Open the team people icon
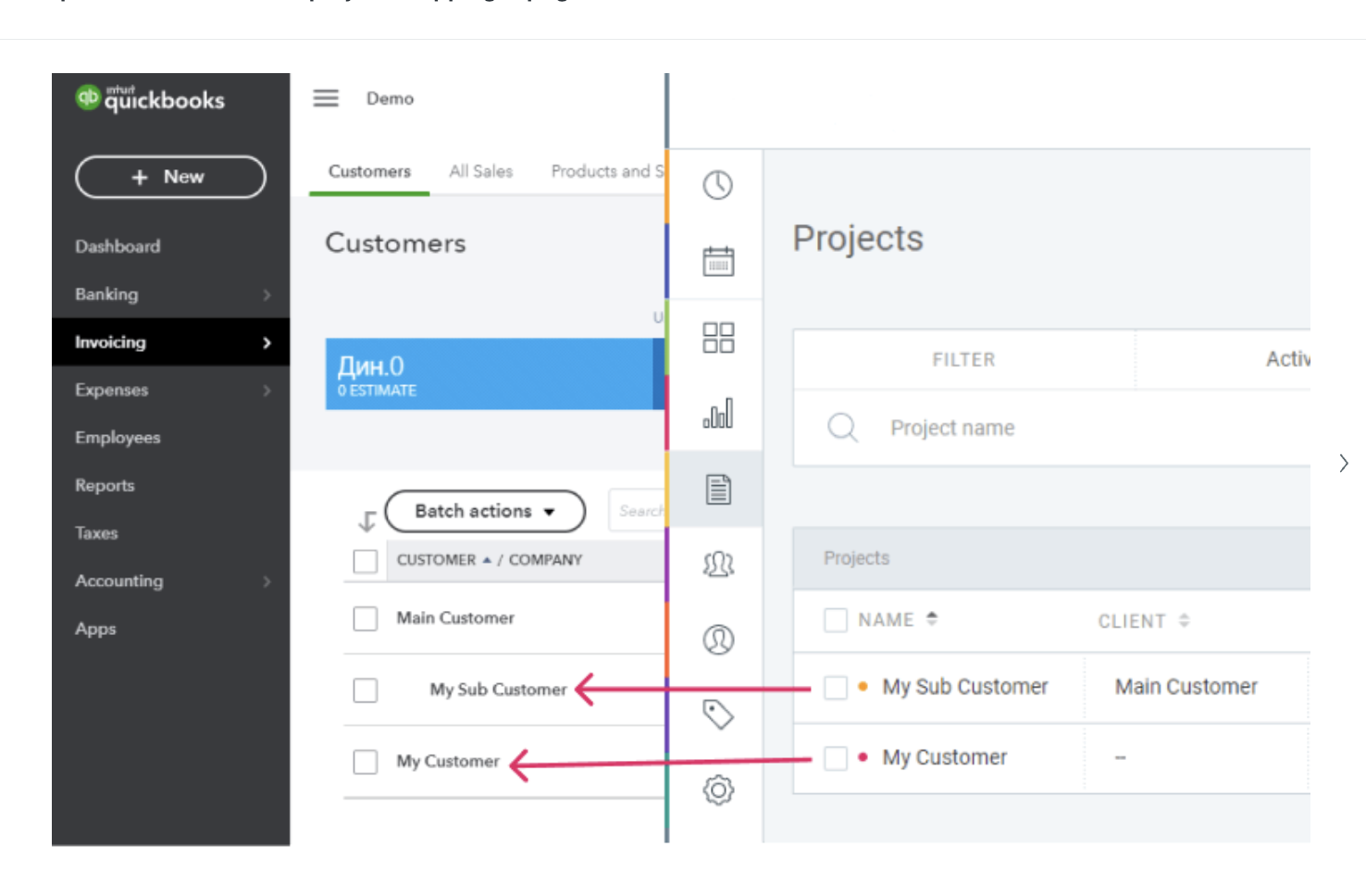Screen dimensions: 1366x896 (717, 564)
